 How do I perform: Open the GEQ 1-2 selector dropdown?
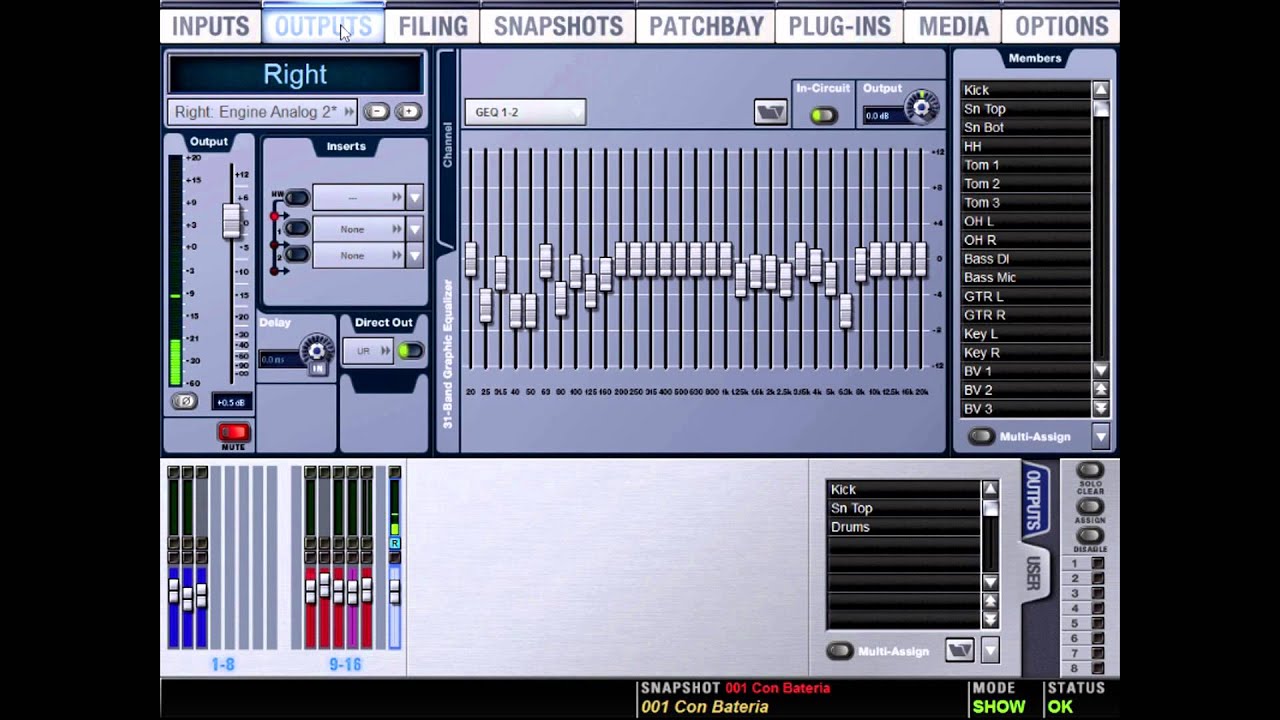pyautogui.click(x=525, y=112)
